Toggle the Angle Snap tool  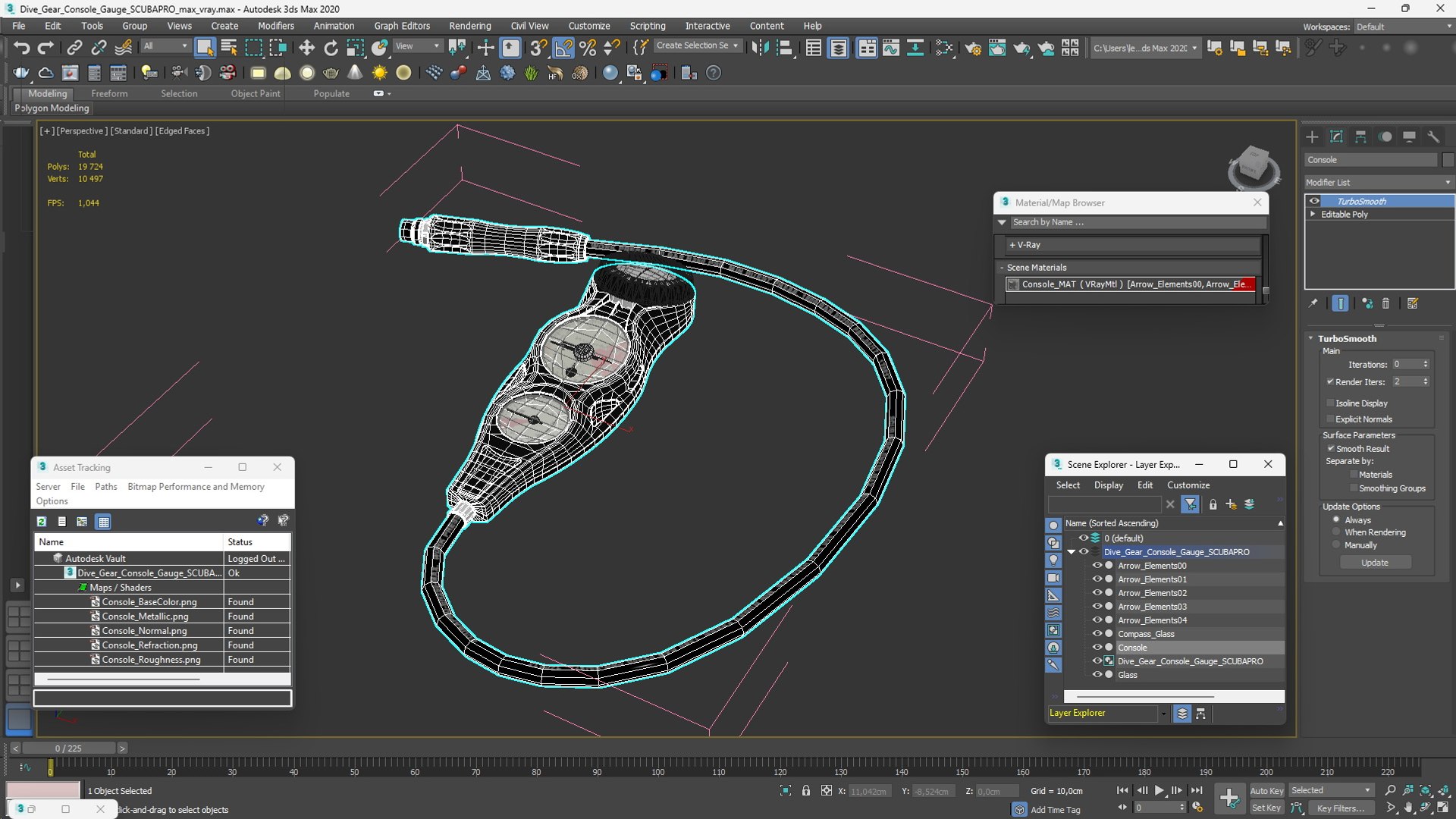pos(563,48)
